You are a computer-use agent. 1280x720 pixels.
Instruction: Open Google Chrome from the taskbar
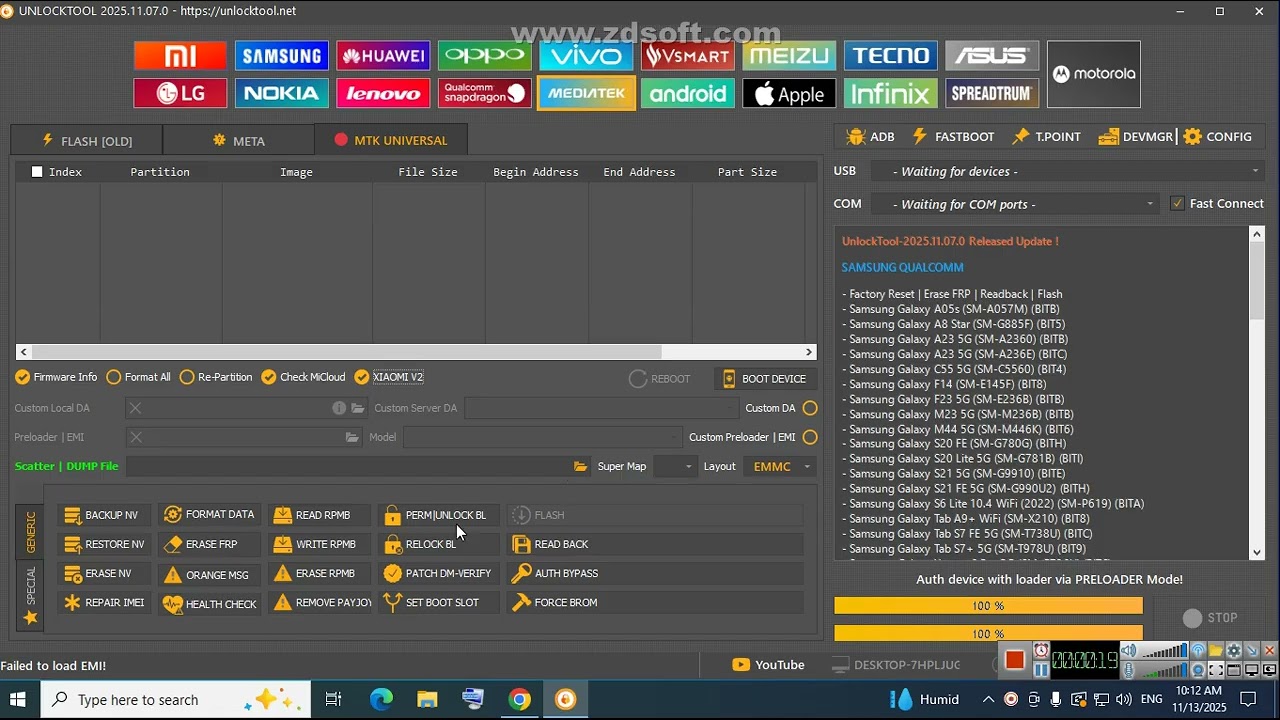(x=519, y=699)
